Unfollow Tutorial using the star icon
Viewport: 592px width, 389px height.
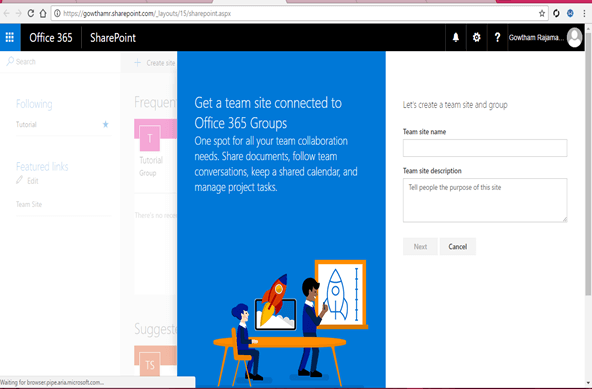click(105, 124)
